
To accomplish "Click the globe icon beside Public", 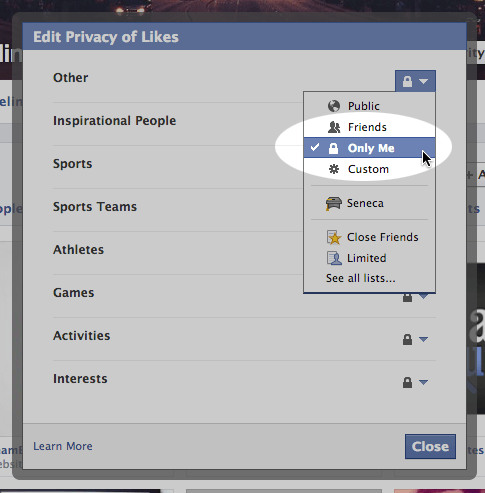I will coord(334,106).
